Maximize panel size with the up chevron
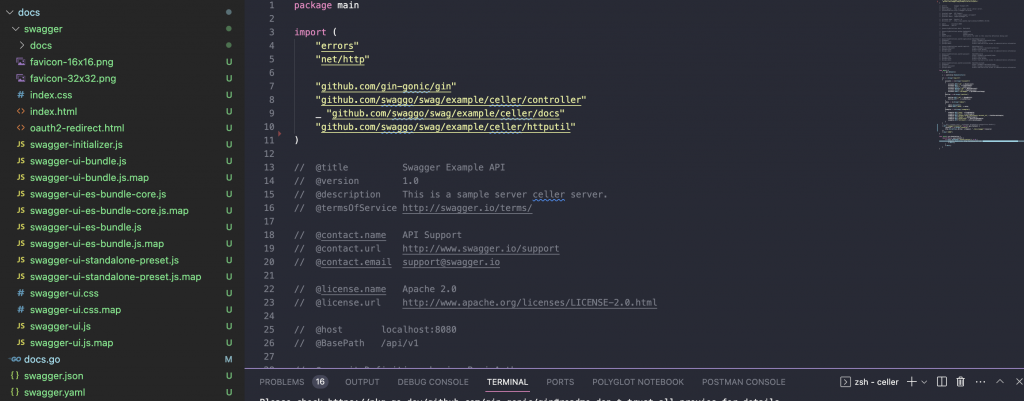 [1000, 381]
